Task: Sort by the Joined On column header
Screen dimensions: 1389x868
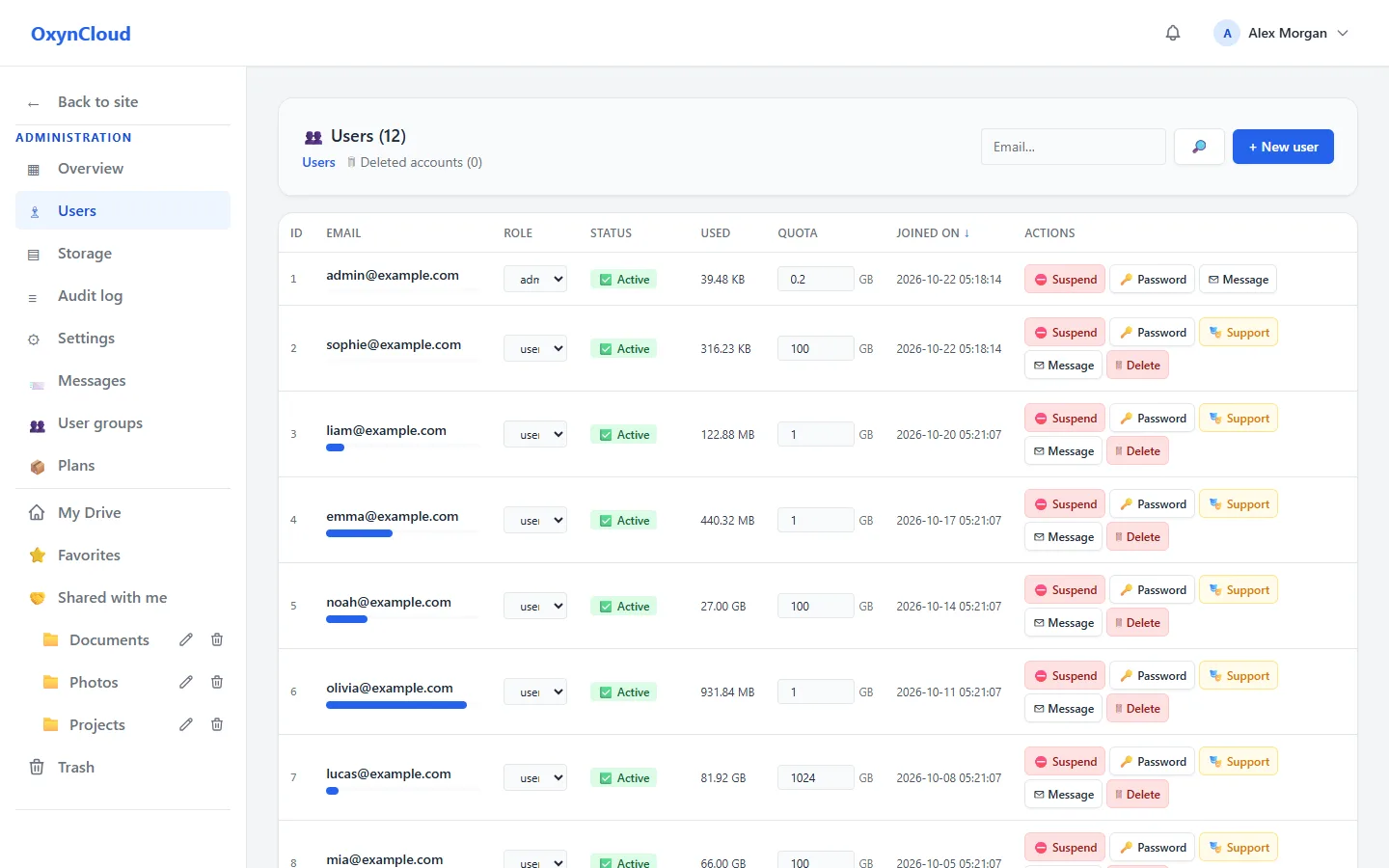Action: (x=933, y=233)
